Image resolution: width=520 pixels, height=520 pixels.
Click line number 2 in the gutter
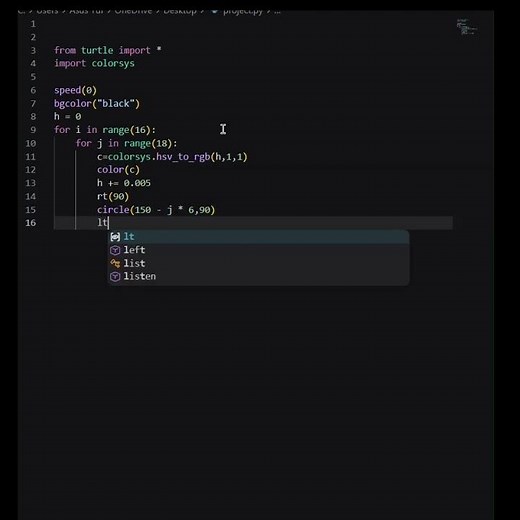pyautogui.click(x=33, y=37)
